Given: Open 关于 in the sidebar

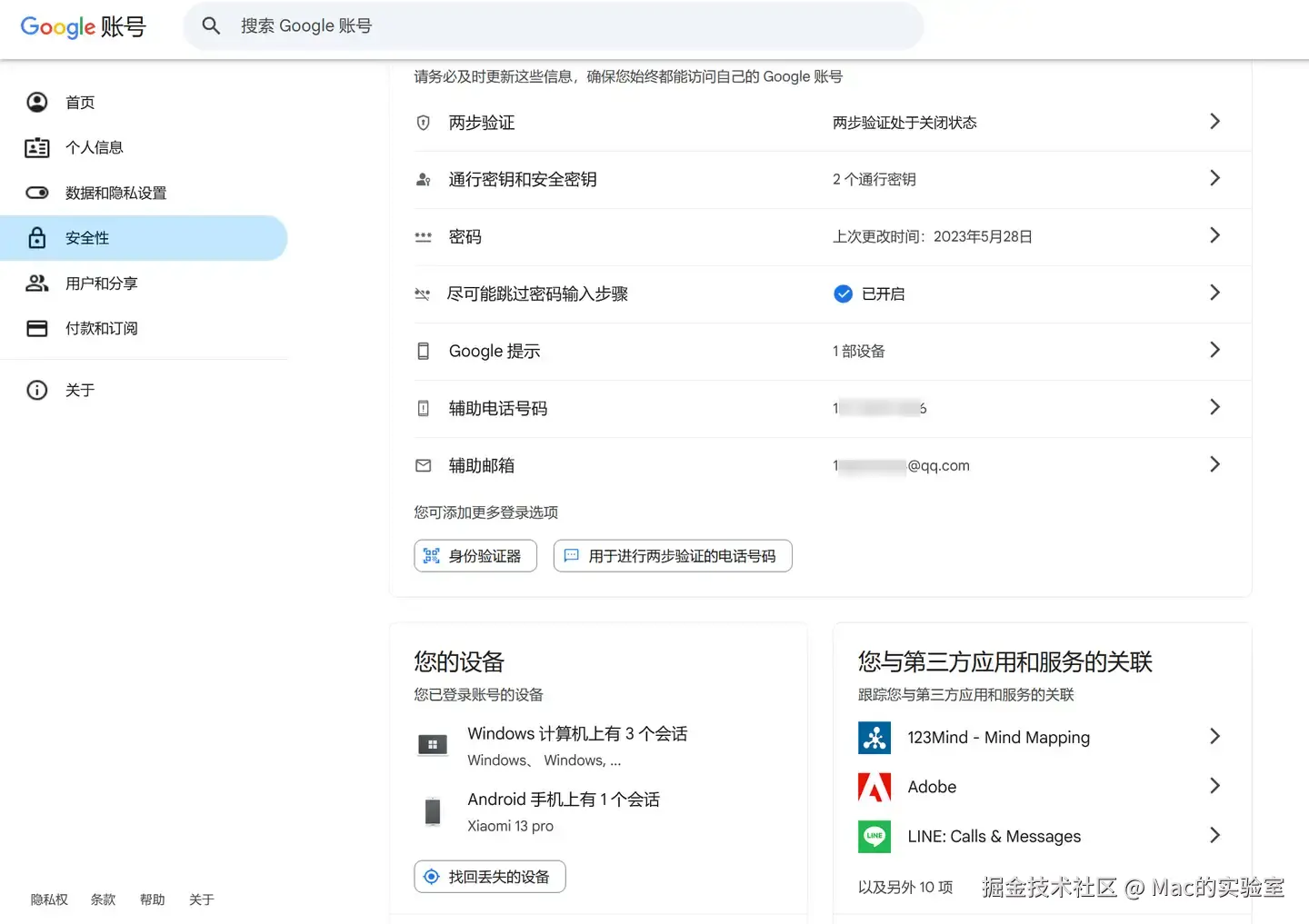Looking at the screenshot, I should pyautogui.click(x=144, y=390).
